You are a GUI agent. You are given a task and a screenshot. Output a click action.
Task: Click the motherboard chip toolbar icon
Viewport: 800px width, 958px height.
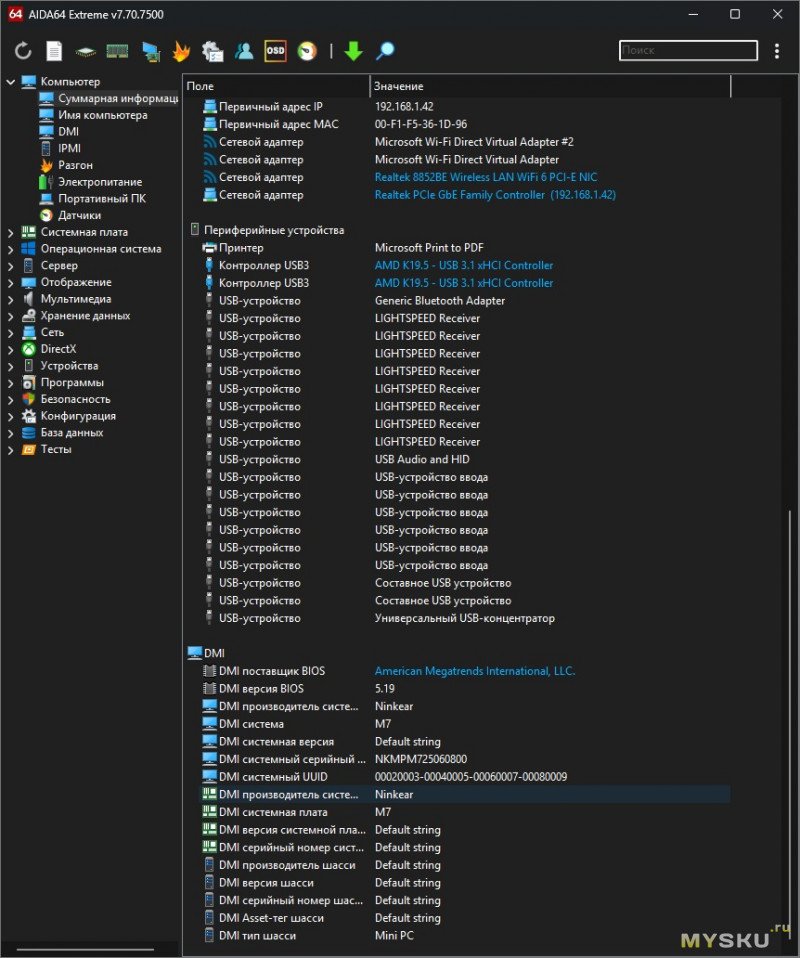(86, 51)
